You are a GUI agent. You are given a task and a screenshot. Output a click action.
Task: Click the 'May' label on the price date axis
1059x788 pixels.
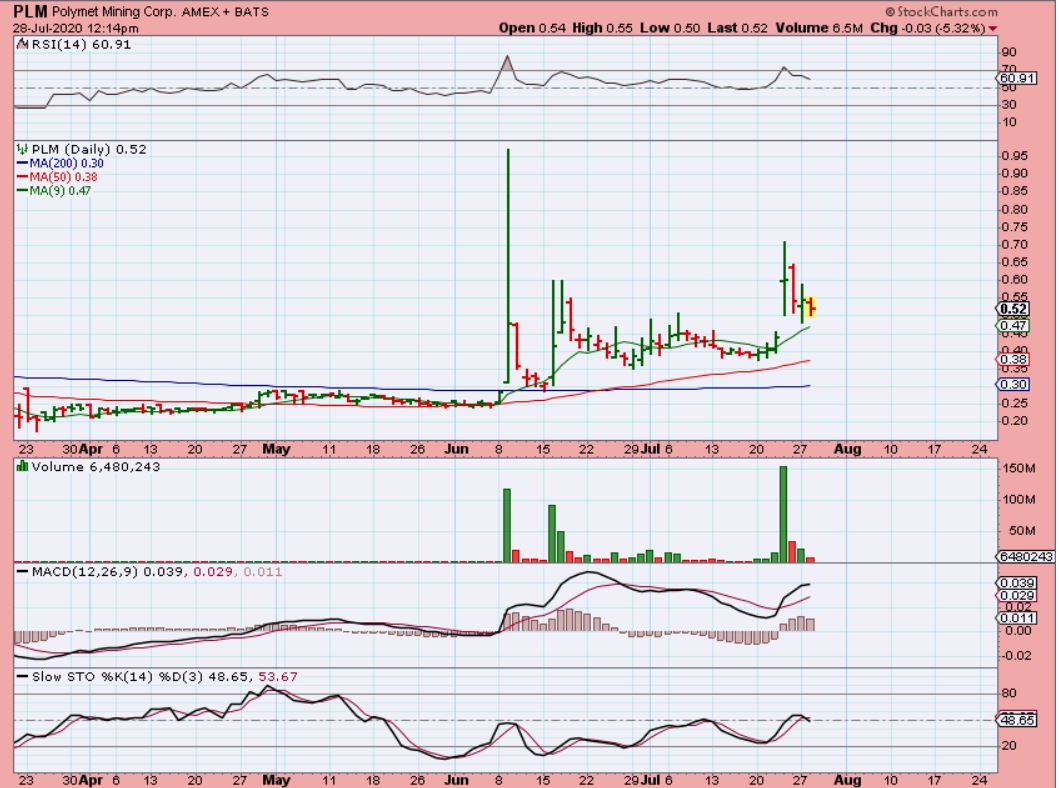pyautogui.click(x=276, y=449)
